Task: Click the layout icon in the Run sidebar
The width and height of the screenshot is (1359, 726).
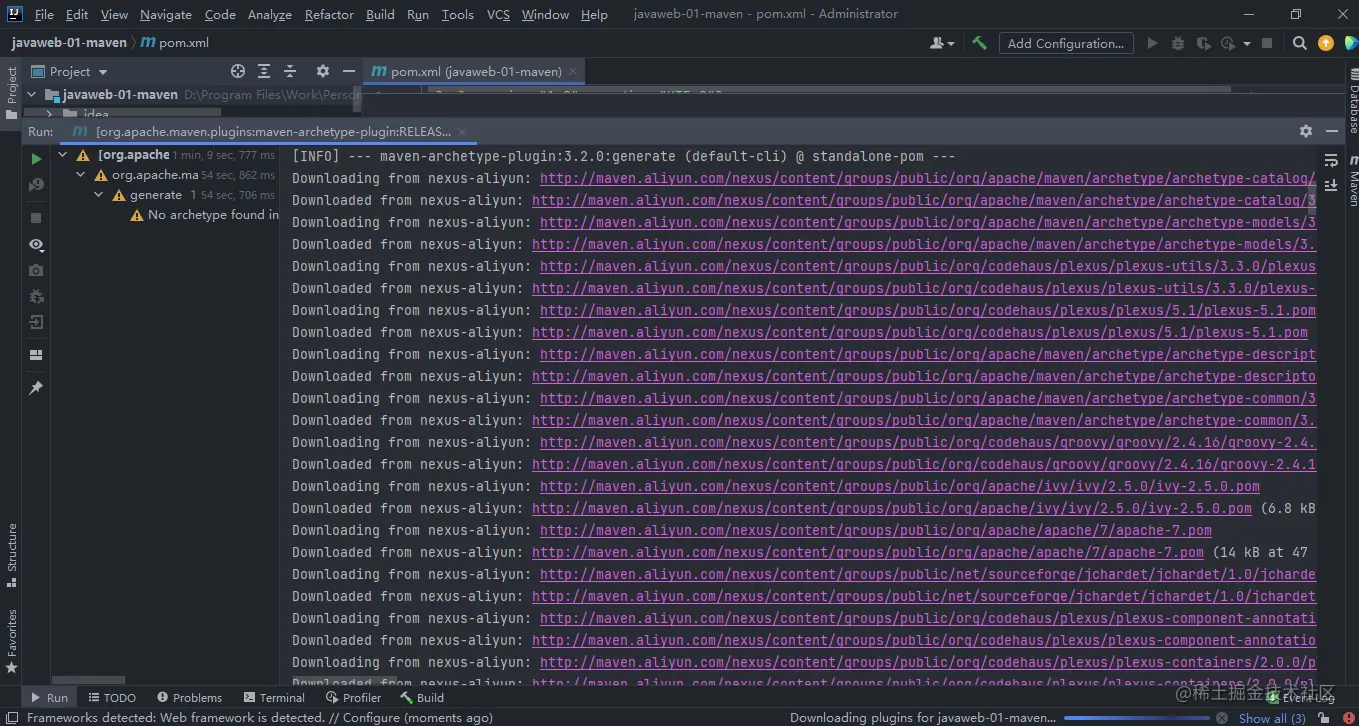Action: (x=36, y=355)
